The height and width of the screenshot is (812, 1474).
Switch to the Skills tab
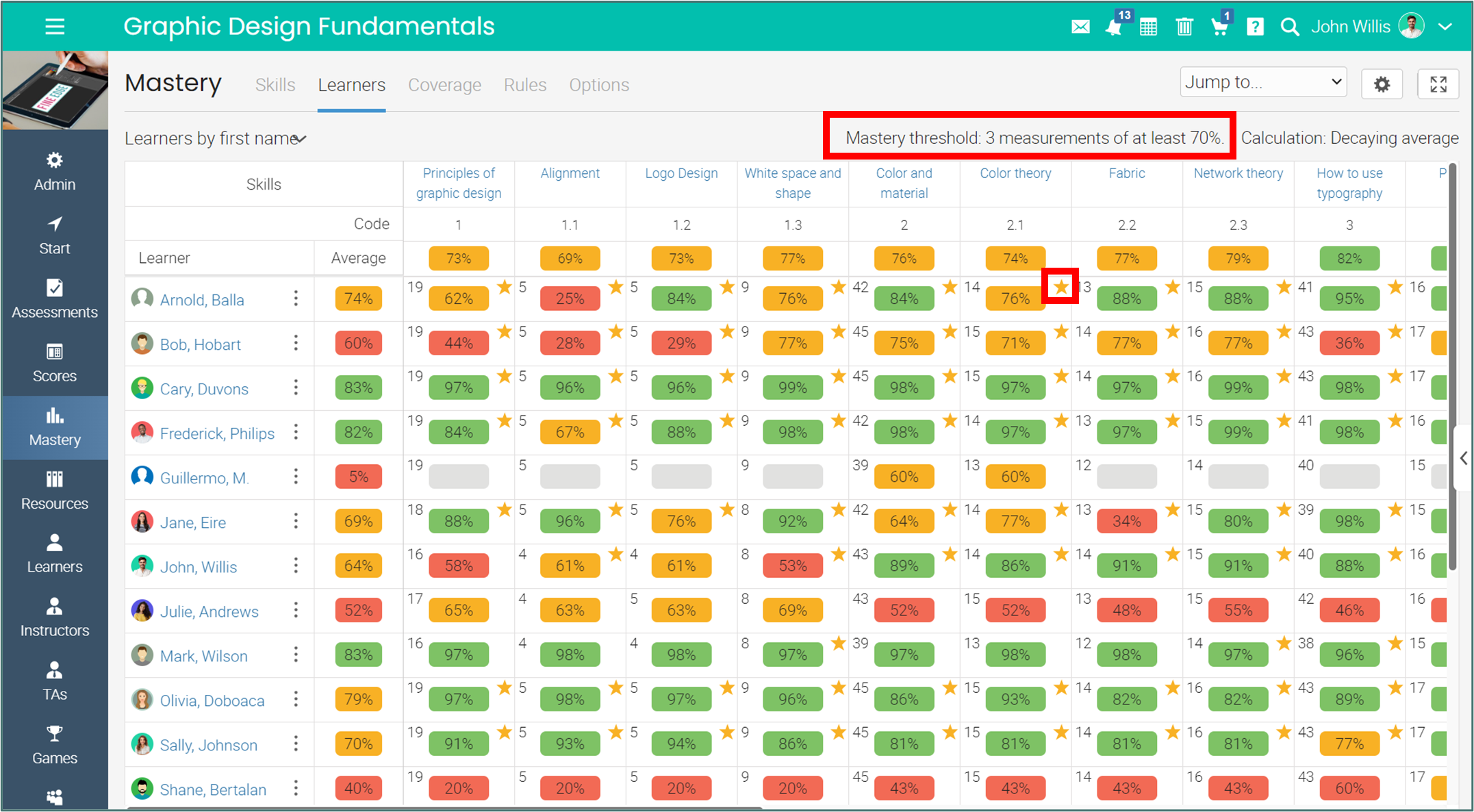pos(275,85)
